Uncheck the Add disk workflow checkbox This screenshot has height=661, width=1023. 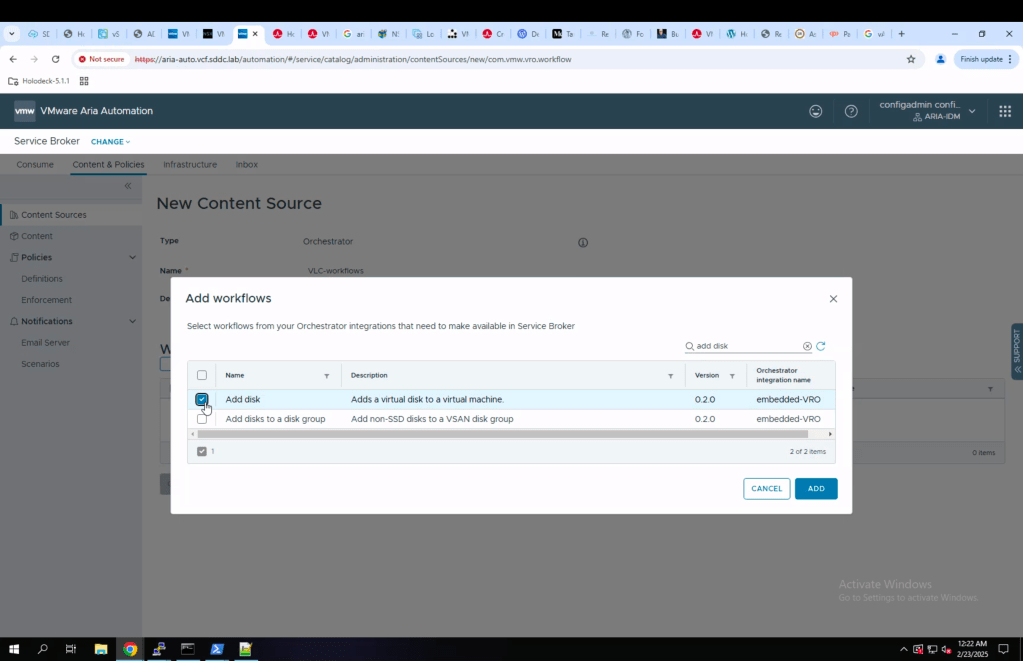click(x=202, y=399)
